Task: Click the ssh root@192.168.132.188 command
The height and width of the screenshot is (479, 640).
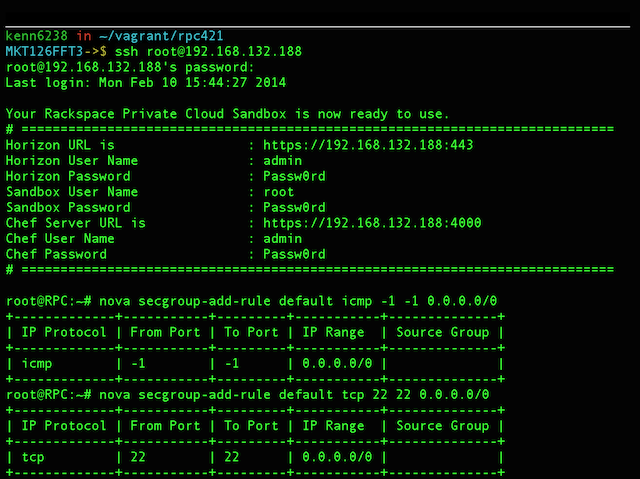Action: pyautogui.click(x=208, y=51)
